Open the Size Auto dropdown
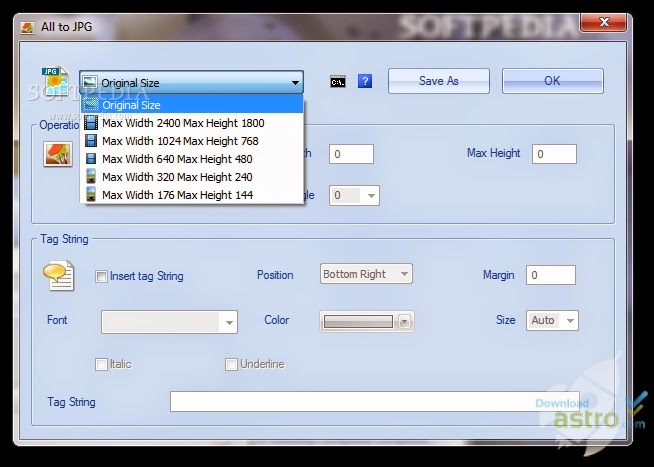Image resolution: width=654 pixels, height=467 pixels. click(552, 320)
